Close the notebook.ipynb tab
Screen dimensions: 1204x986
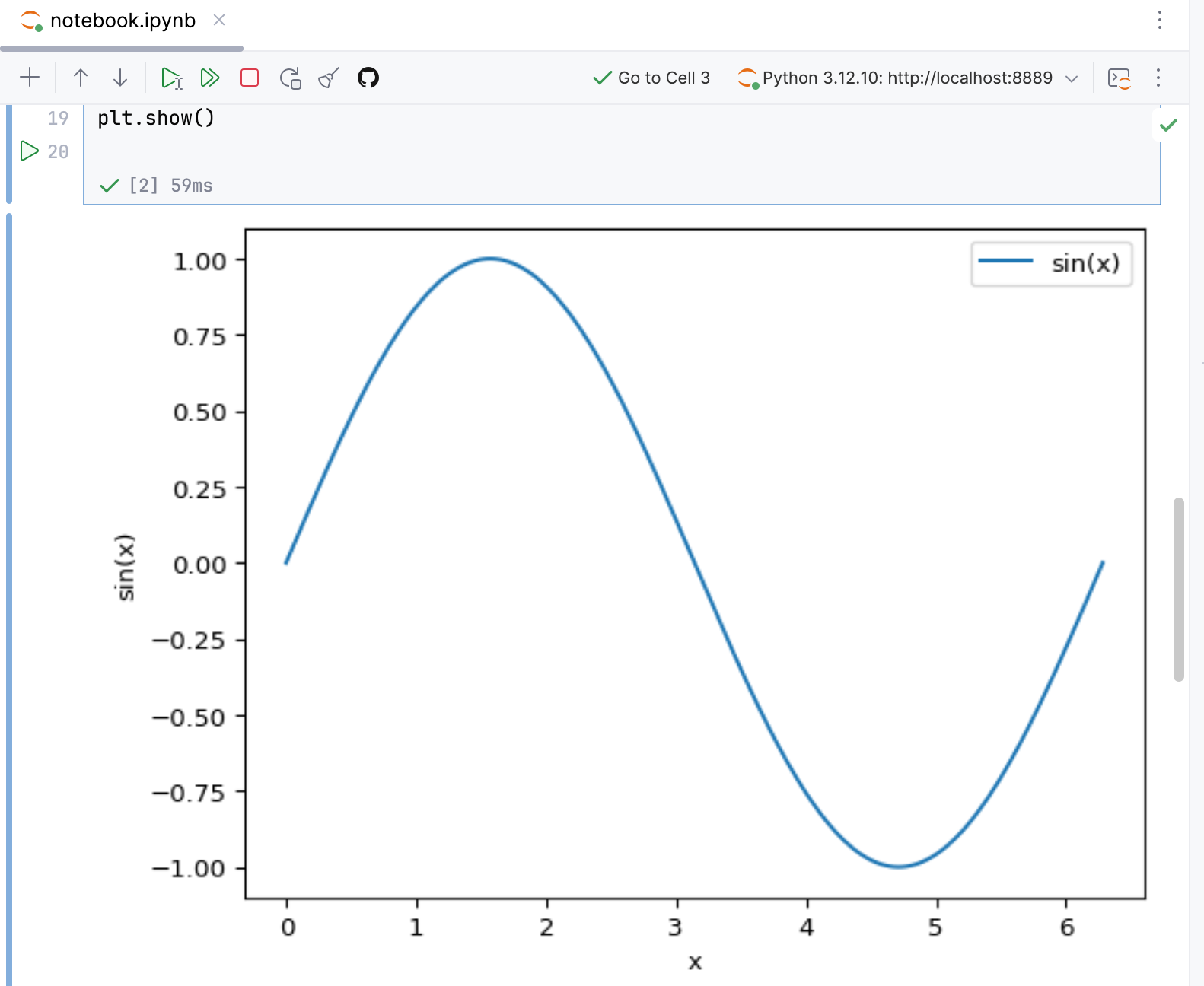pyautogui.click(x=219, y=21)
